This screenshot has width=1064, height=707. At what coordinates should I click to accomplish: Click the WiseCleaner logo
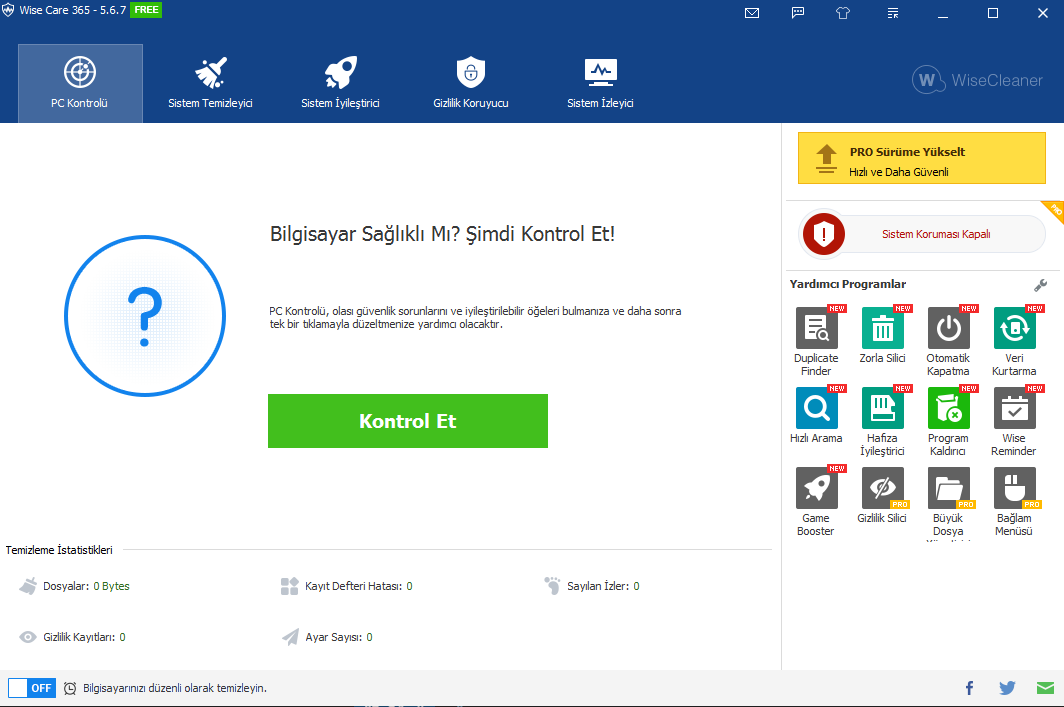tap(977, 80)
